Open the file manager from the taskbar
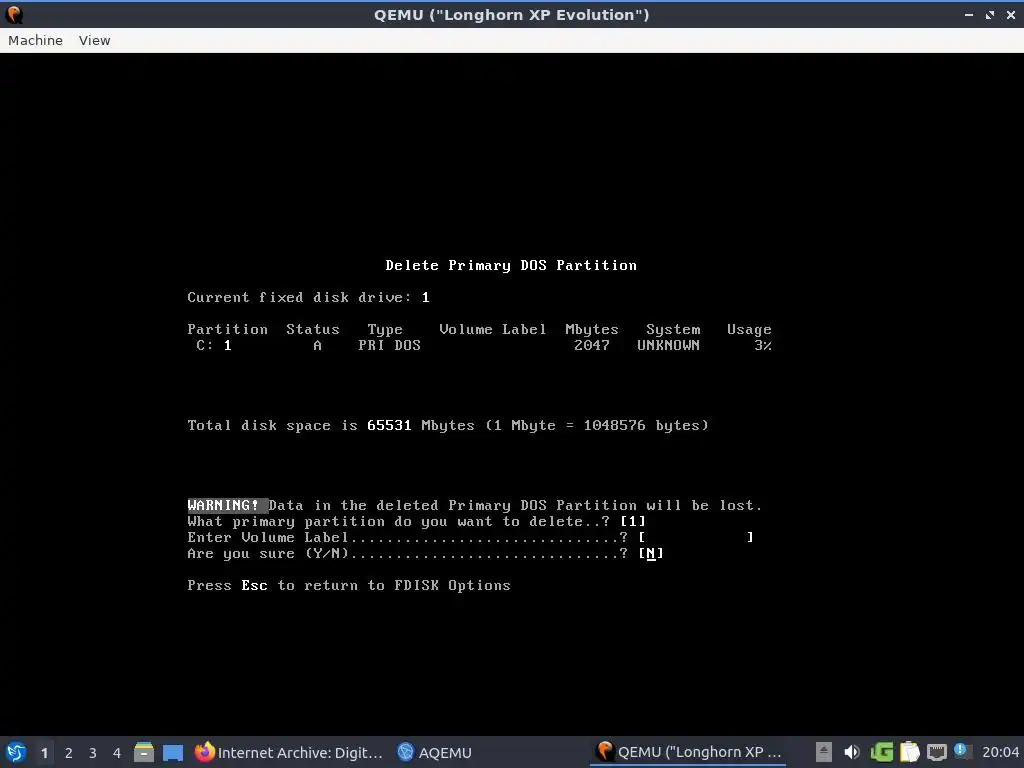 click(144, 752)
